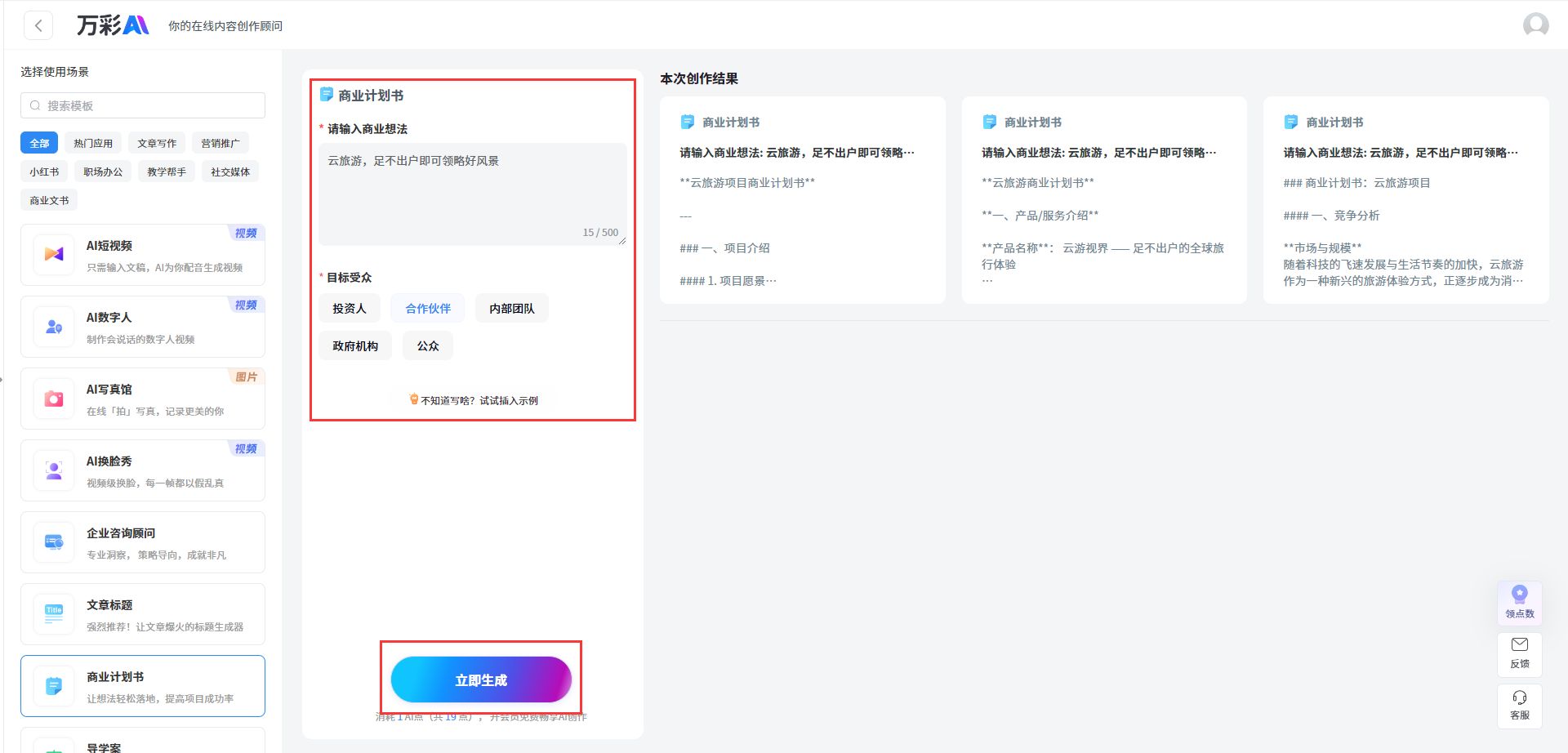Open the 竞争分析 result card

[1406, 200]
